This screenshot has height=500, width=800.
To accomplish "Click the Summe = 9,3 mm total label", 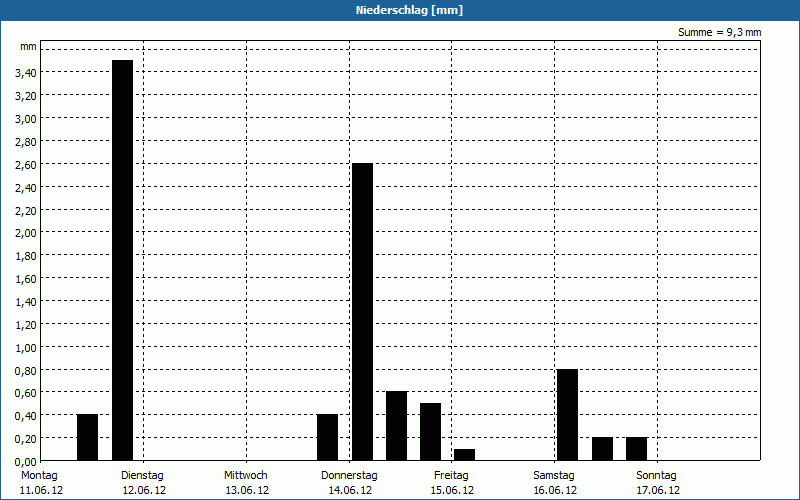I will 719,32.
